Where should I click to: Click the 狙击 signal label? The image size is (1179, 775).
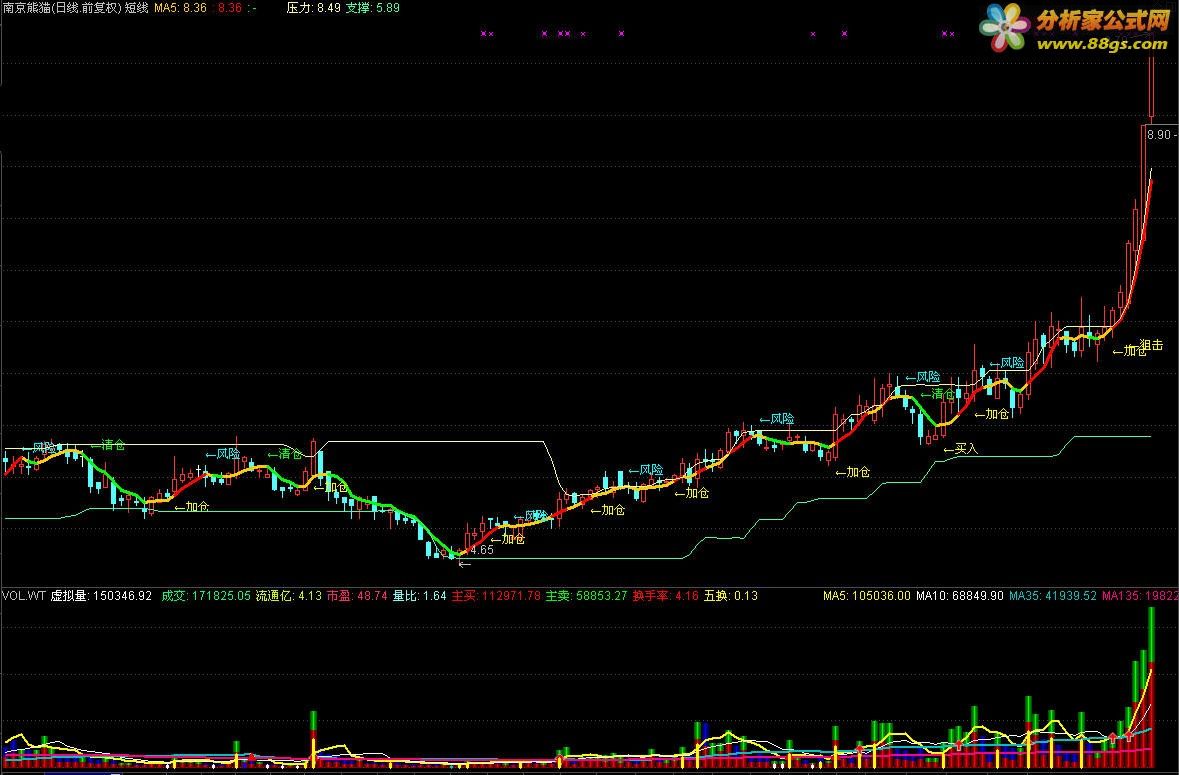pyautogui.click(x=1152, y=344)
